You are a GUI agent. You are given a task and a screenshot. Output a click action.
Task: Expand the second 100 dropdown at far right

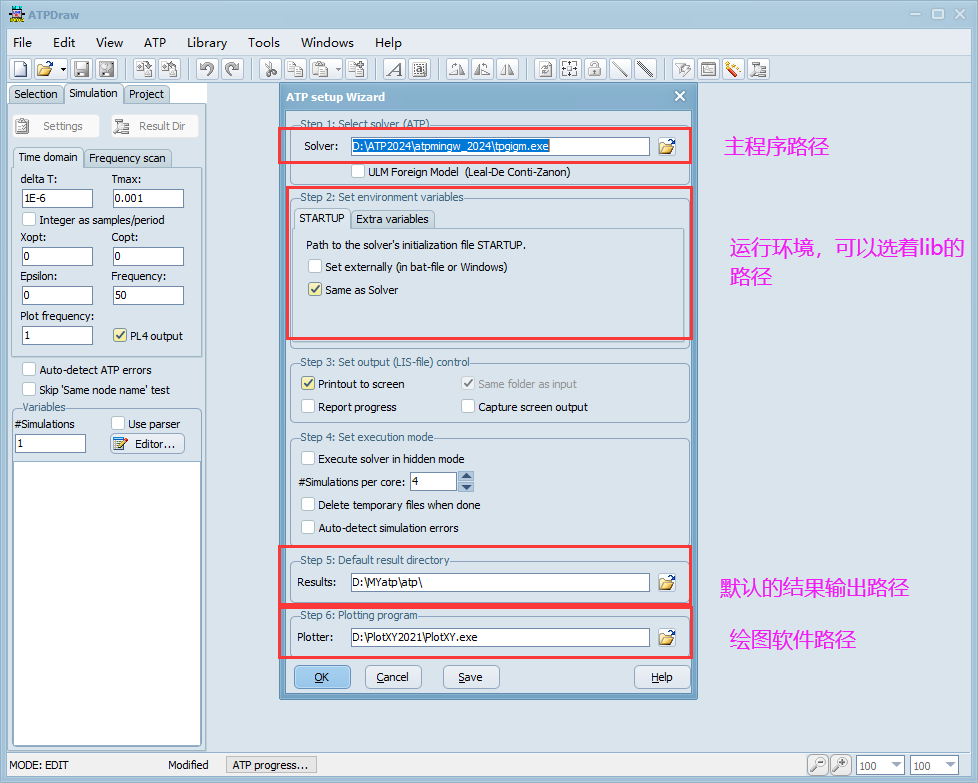tap(949, 766)
